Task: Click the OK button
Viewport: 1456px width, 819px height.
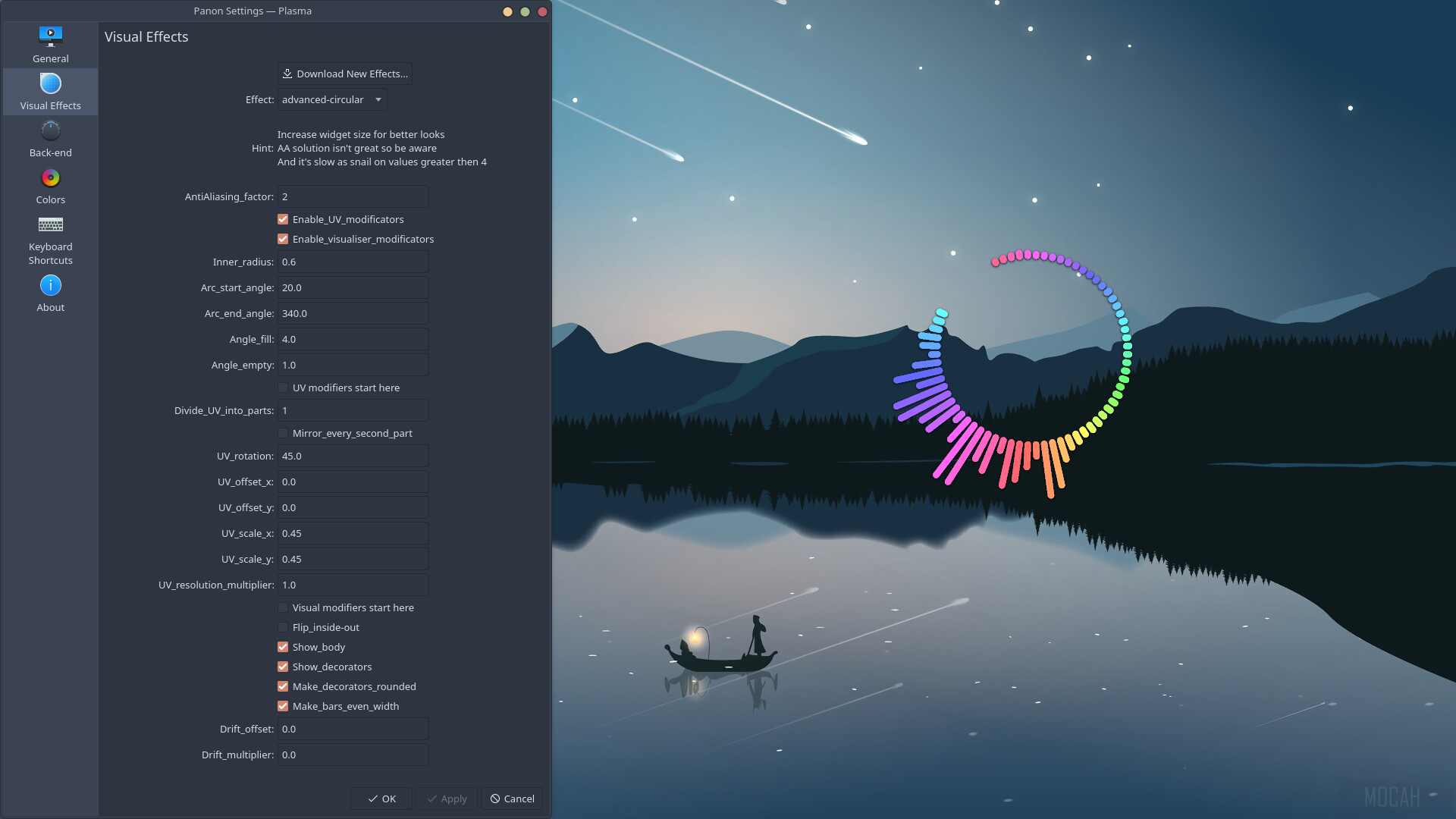Action: coord(381,799)
